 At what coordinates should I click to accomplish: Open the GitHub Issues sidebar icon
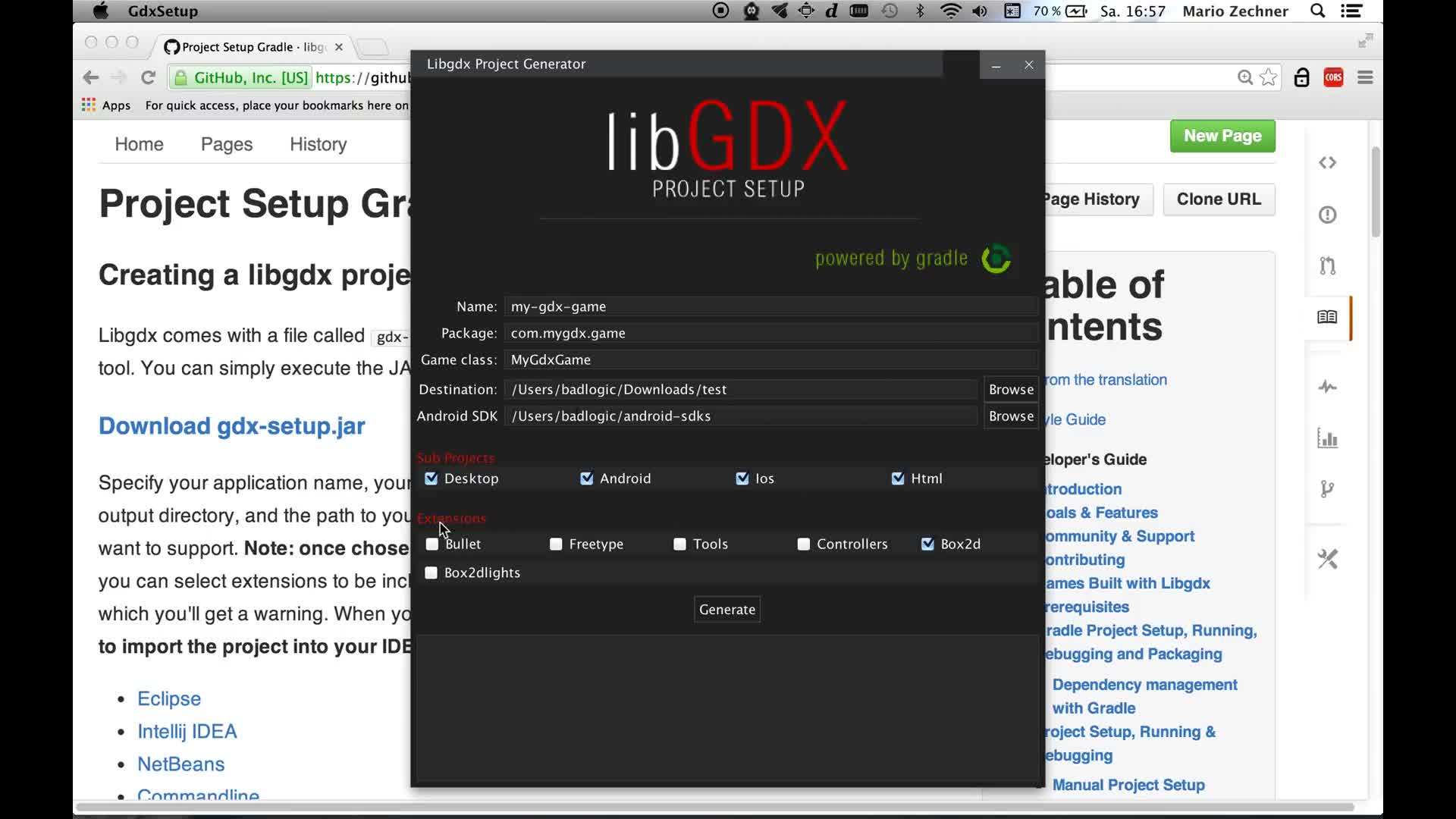(x=1327, y=215)
